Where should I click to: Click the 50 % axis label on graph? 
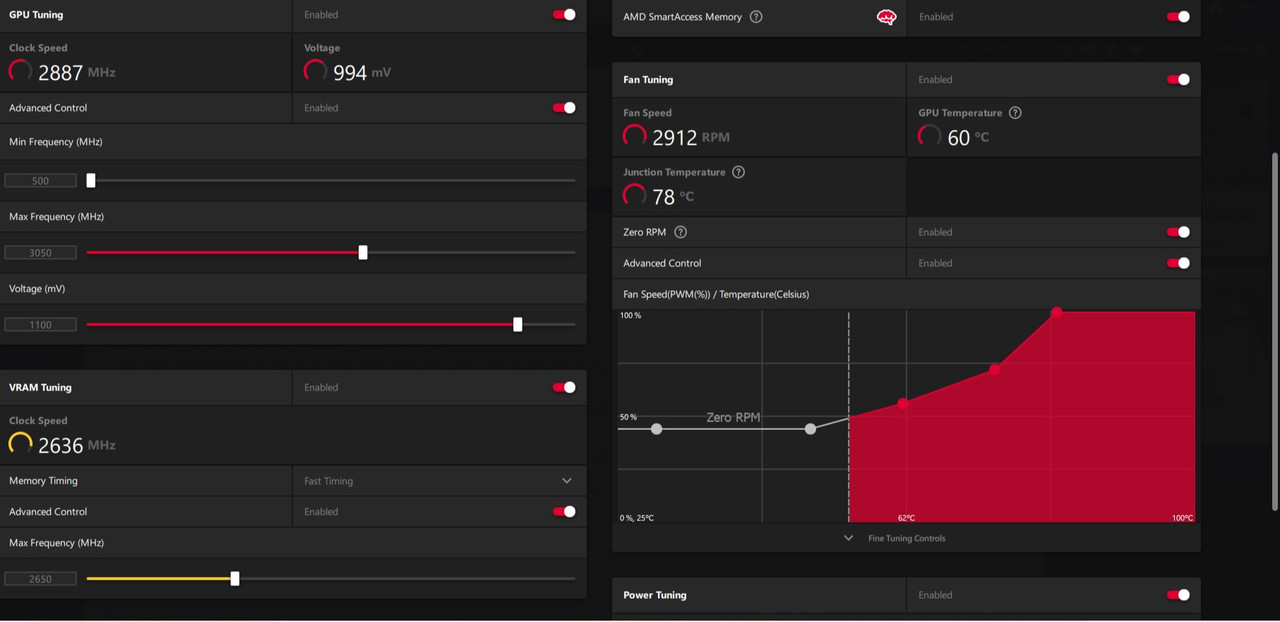pyautogui.click(x=628, y=417)
